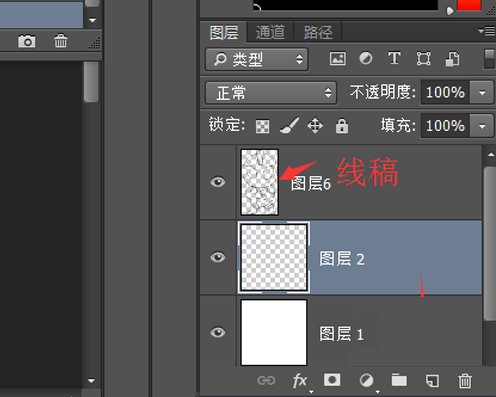The image size is (496, 397).
Task: Open the 类型 layer filter dropdown
Action: [x=256, y=59]
